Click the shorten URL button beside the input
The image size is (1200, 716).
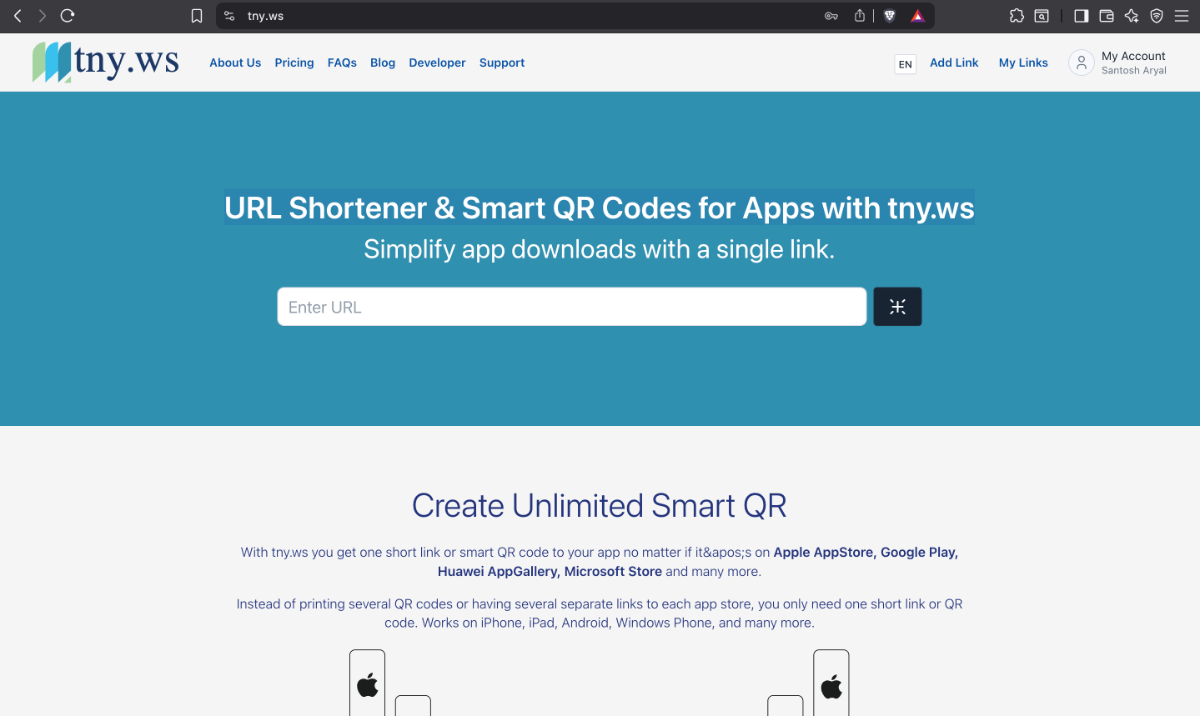coord(897,307)
